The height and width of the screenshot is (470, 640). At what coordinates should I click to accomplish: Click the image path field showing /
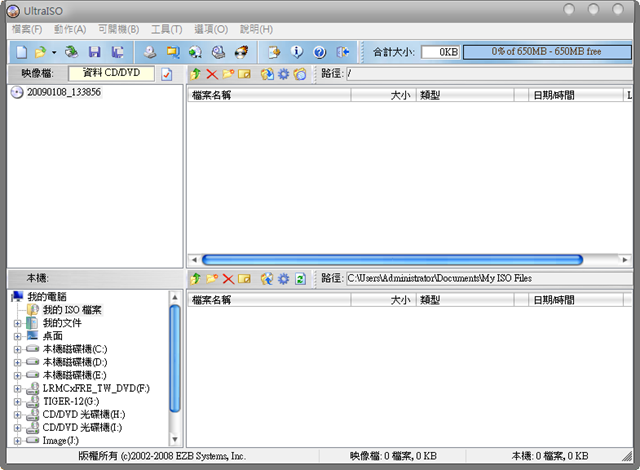point(489,74)
